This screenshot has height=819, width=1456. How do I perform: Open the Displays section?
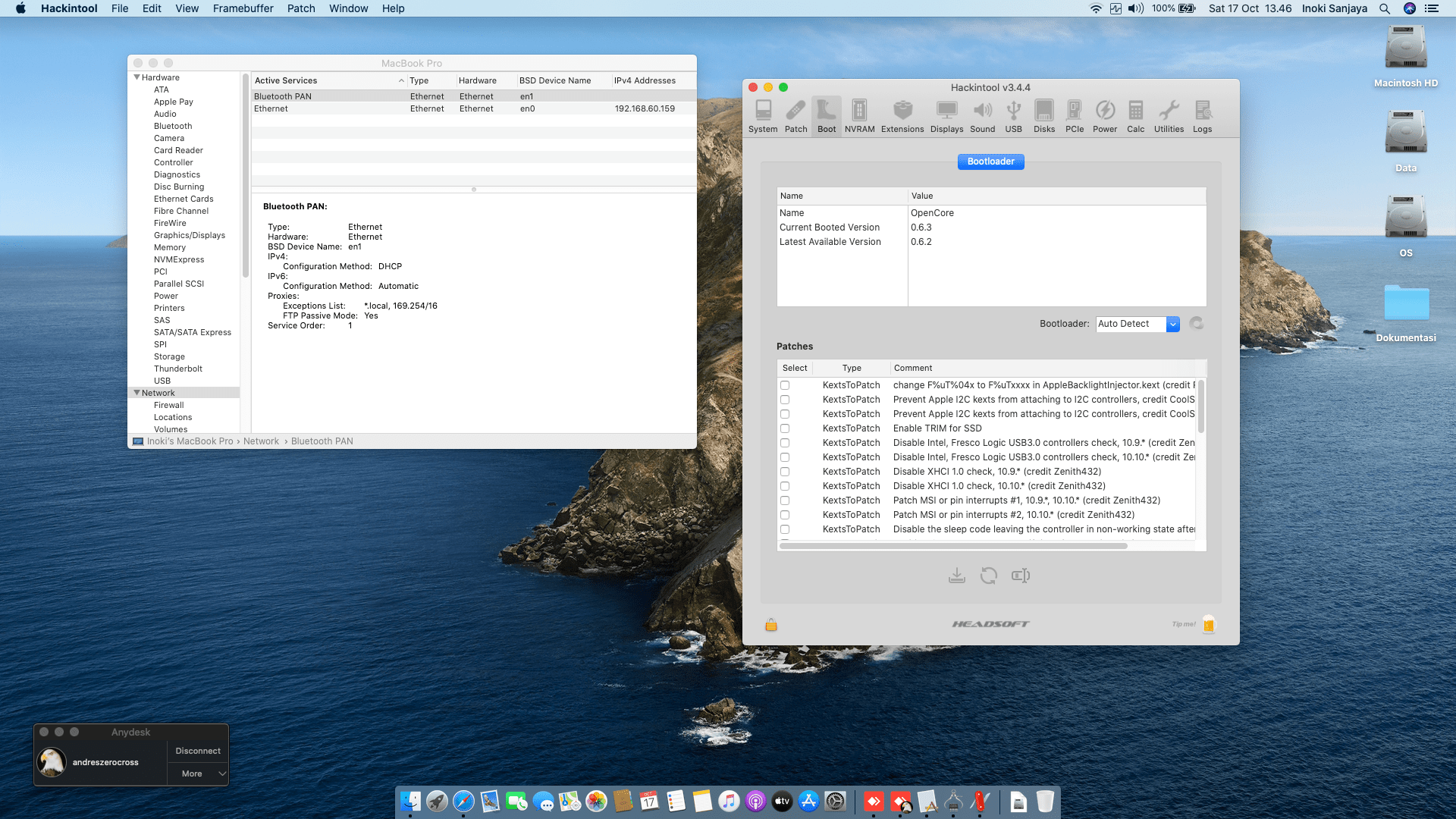946,117
